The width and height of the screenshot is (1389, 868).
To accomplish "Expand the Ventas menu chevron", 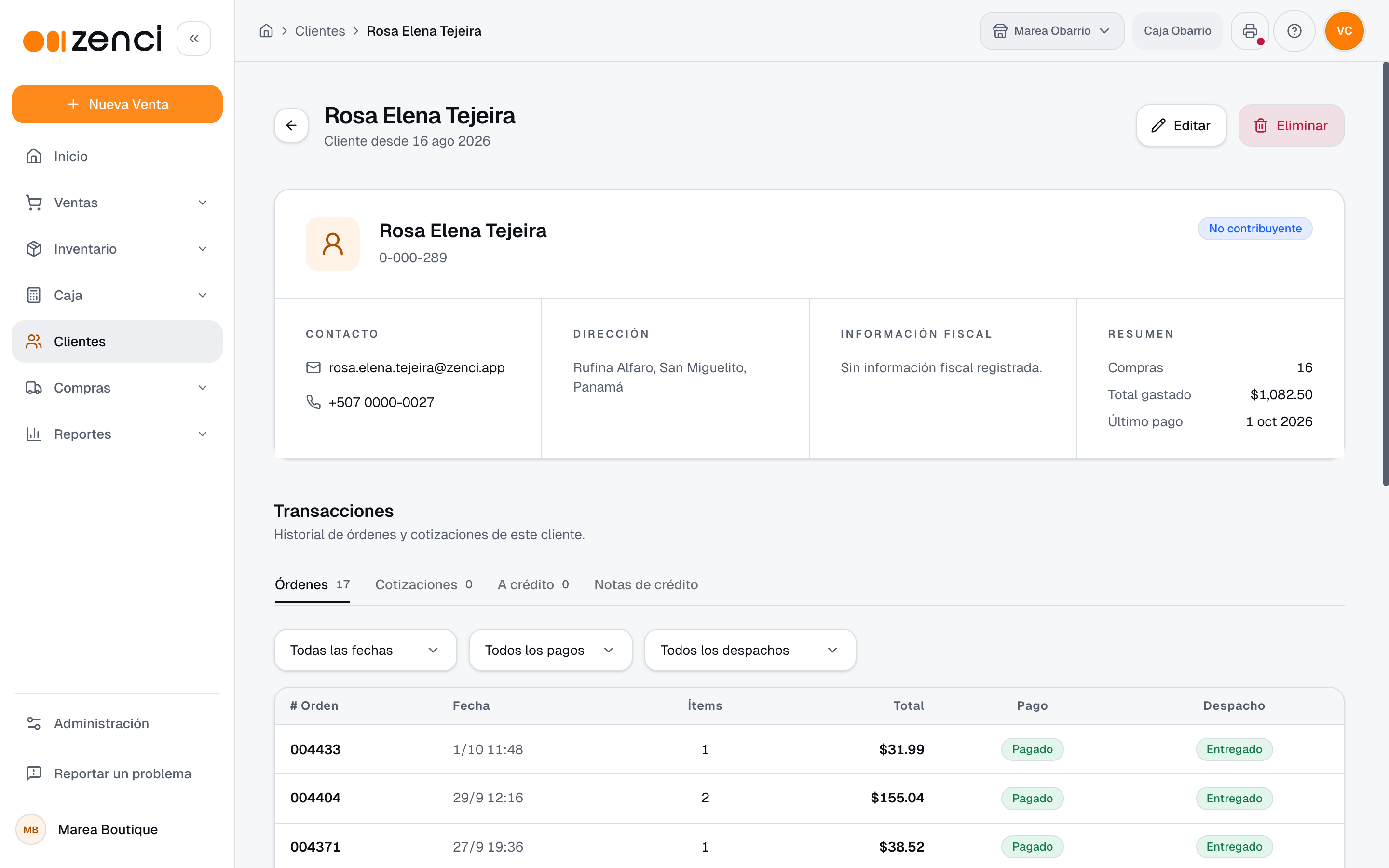I will pos(203,203).
